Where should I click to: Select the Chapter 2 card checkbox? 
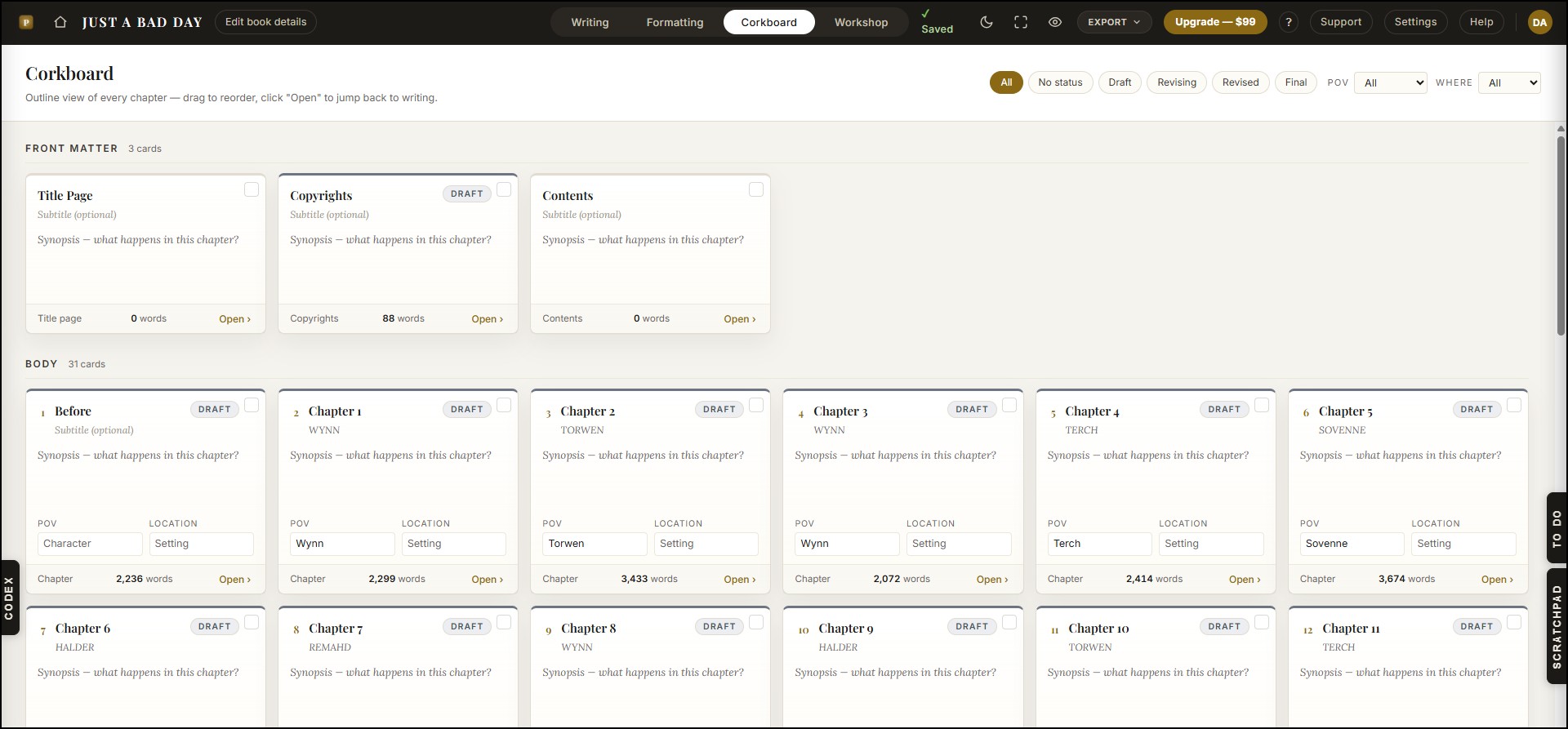(x=756, y=405)
